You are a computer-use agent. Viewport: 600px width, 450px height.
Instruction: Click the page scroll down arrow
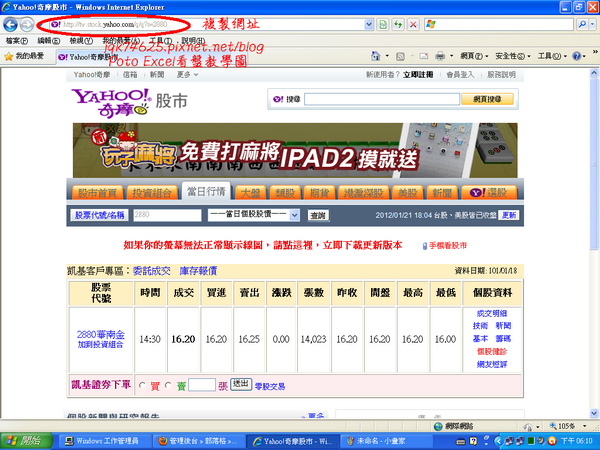click(593, 413)
